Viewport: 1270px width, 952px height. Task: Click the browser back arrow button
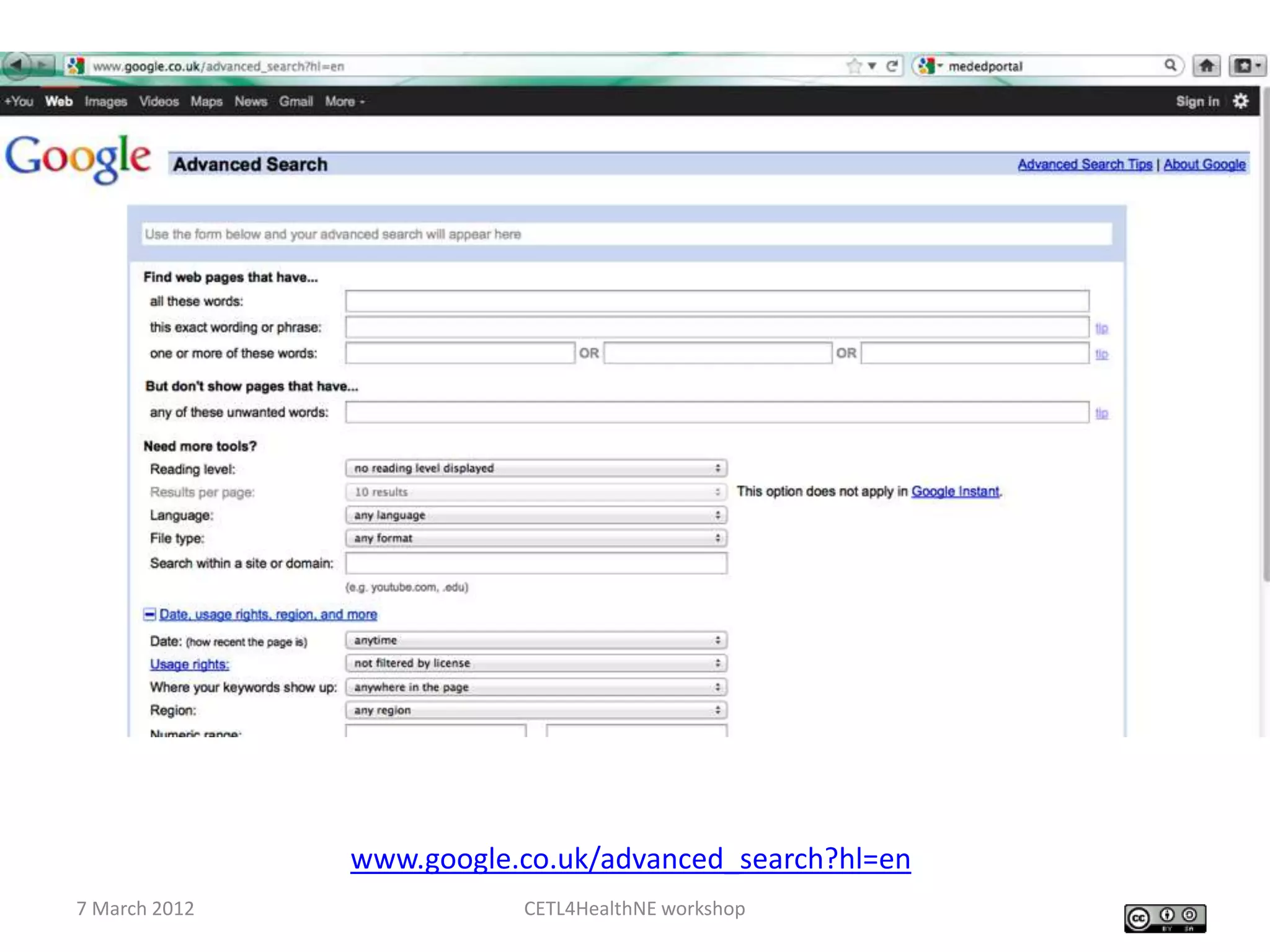click(17, 64)
